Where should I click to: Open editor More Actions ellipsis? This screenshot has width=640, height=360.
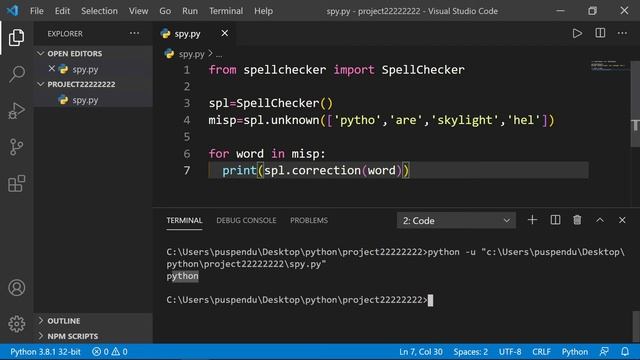pyautogui.click(x=622, y=33)
